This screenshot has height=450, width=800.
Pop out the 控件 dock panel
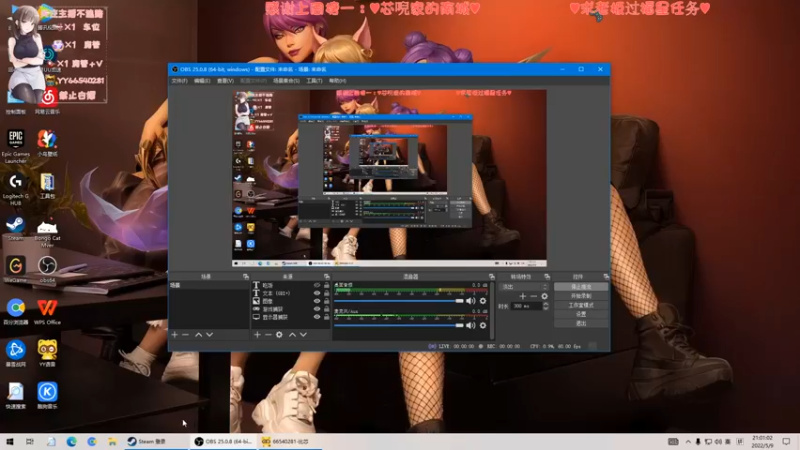point(606,277)
